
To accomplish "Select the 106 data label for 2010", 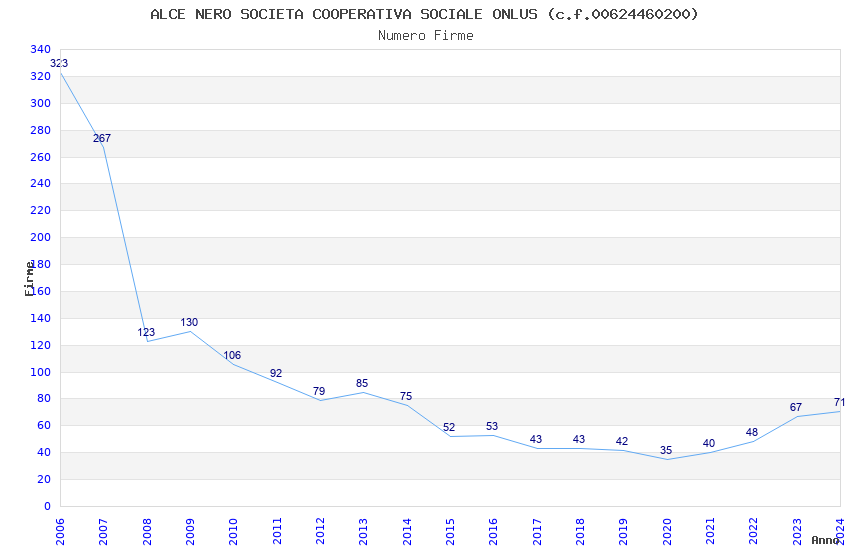I will (x=232, y=355).
